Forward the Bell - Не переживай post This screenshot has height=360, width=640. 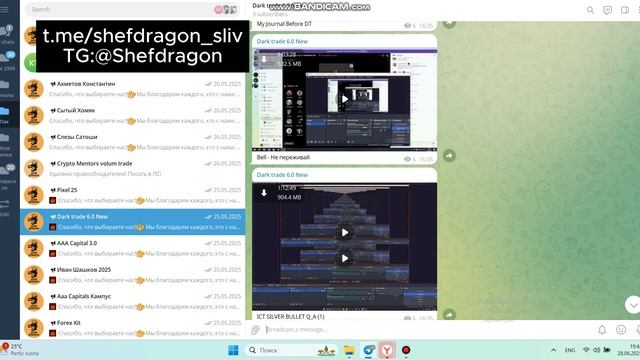[449, 156]
